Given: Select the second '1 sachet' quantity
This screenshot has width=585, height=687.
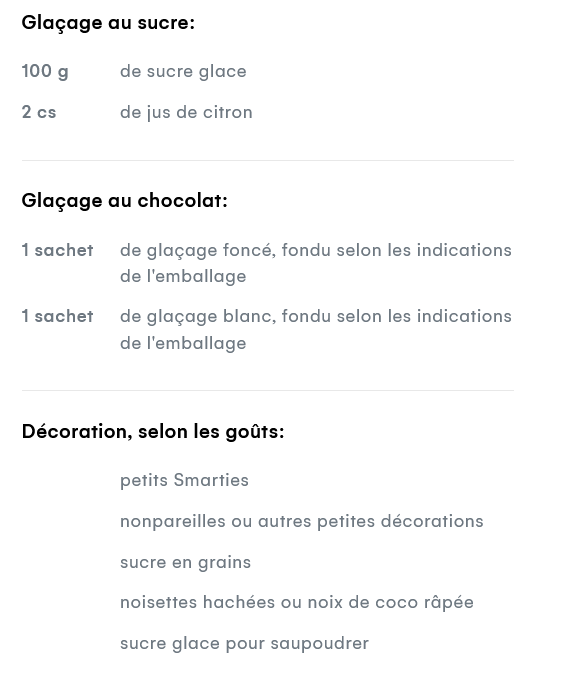Looking at the screenshot, I should (57, 316).
